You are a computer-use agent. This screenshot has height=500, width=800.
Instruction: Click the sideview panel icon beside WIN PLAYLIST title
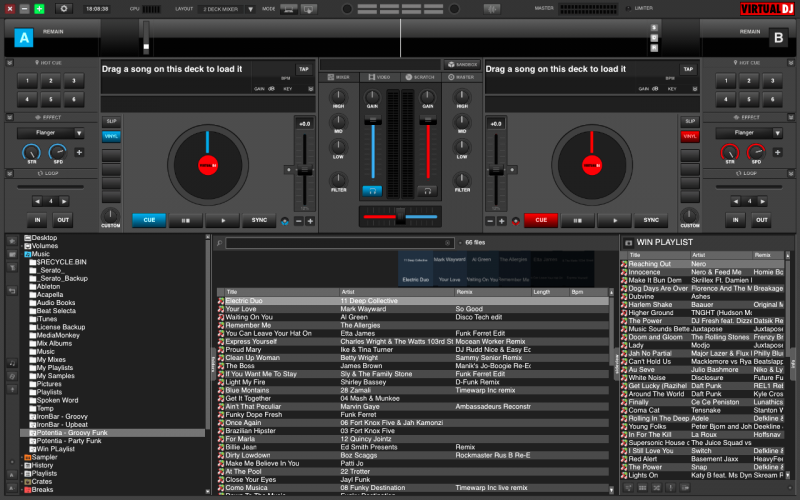pos(629,243)
